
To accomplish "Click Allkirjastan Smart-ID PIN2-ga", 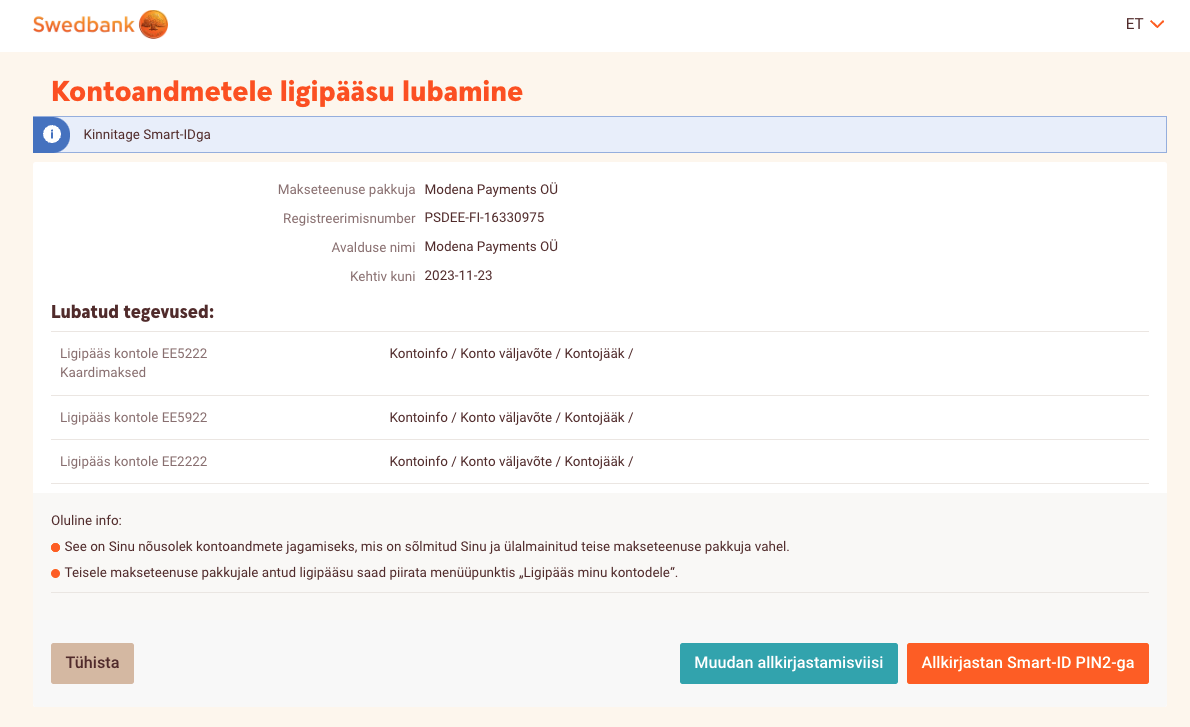I will [1028, 662].
